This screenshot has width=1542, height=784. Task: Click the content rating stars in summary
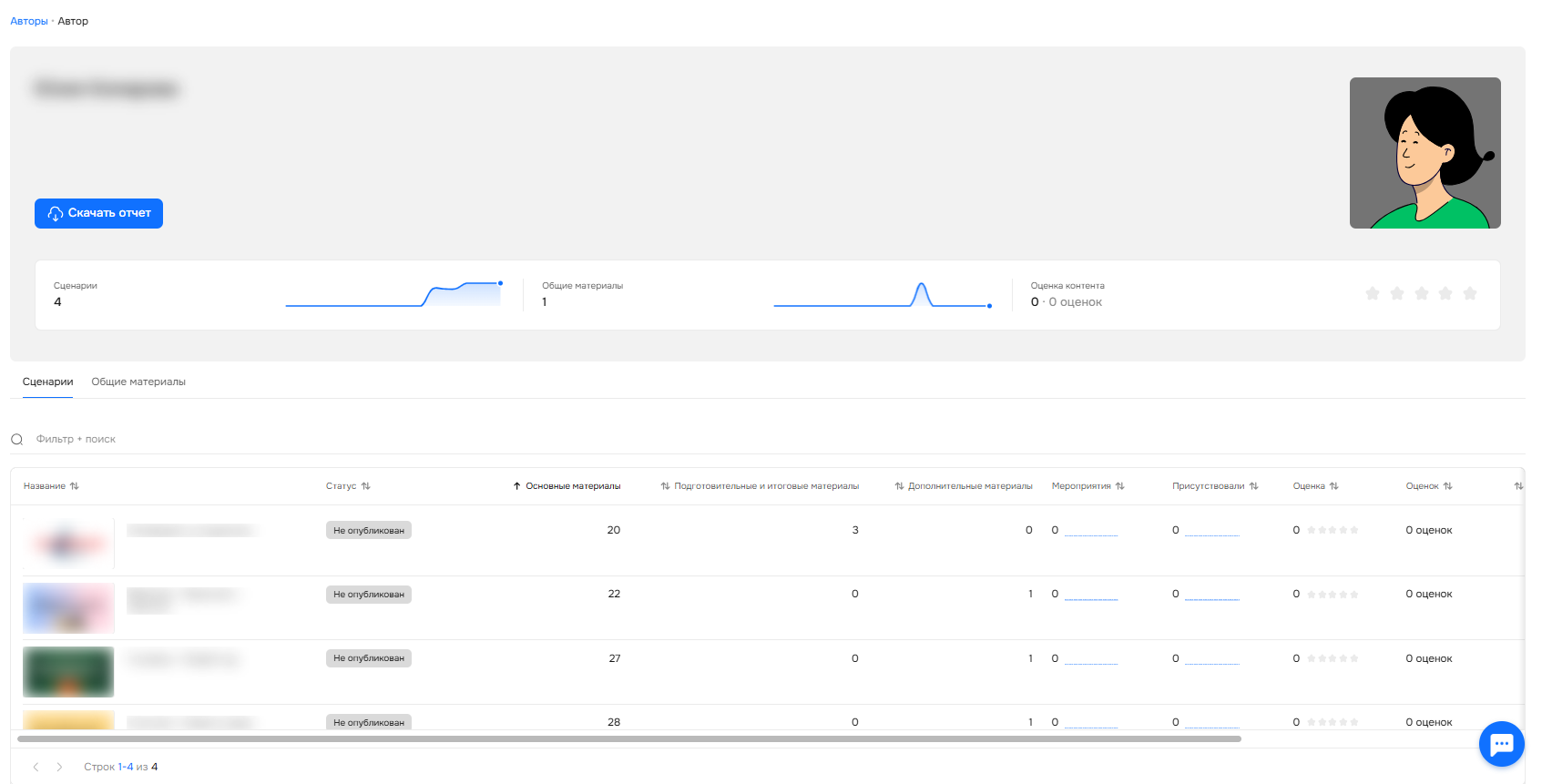tap(1421, 293)
